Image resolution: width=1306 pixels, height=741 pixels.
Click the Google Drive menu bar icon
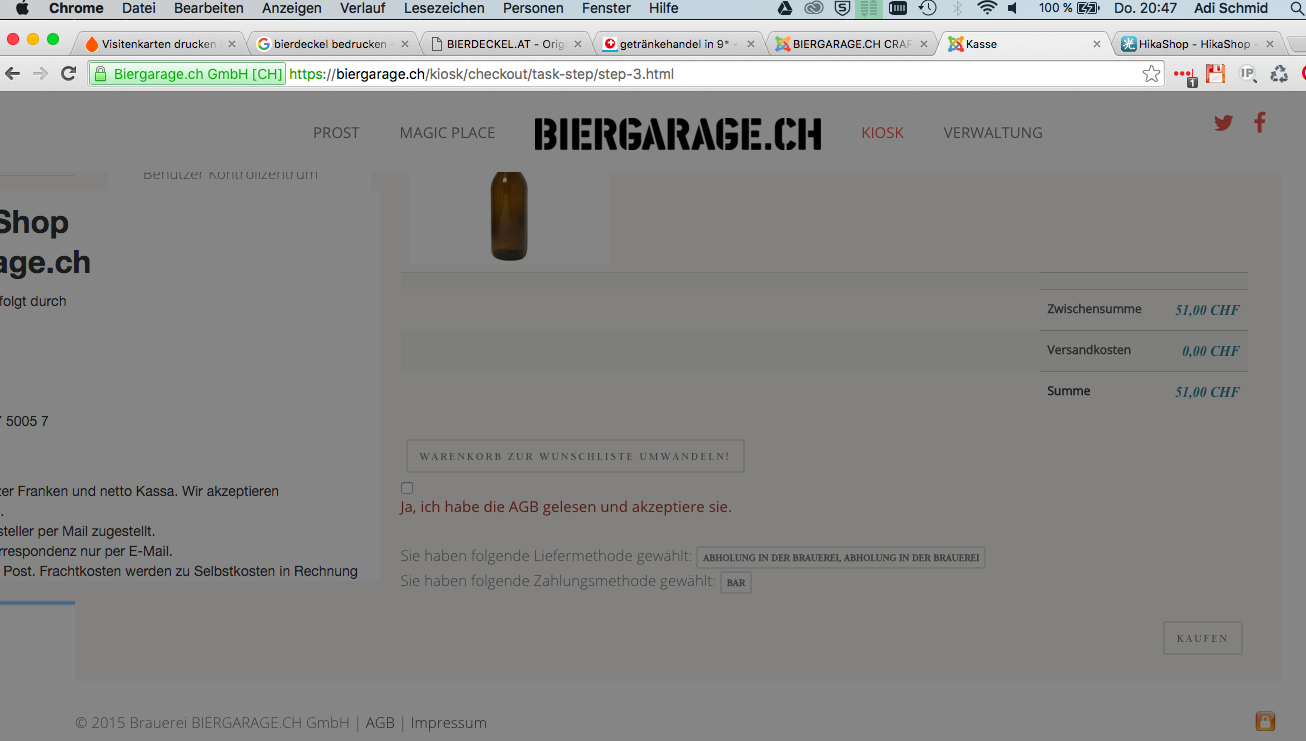click(x=786, y=9)
